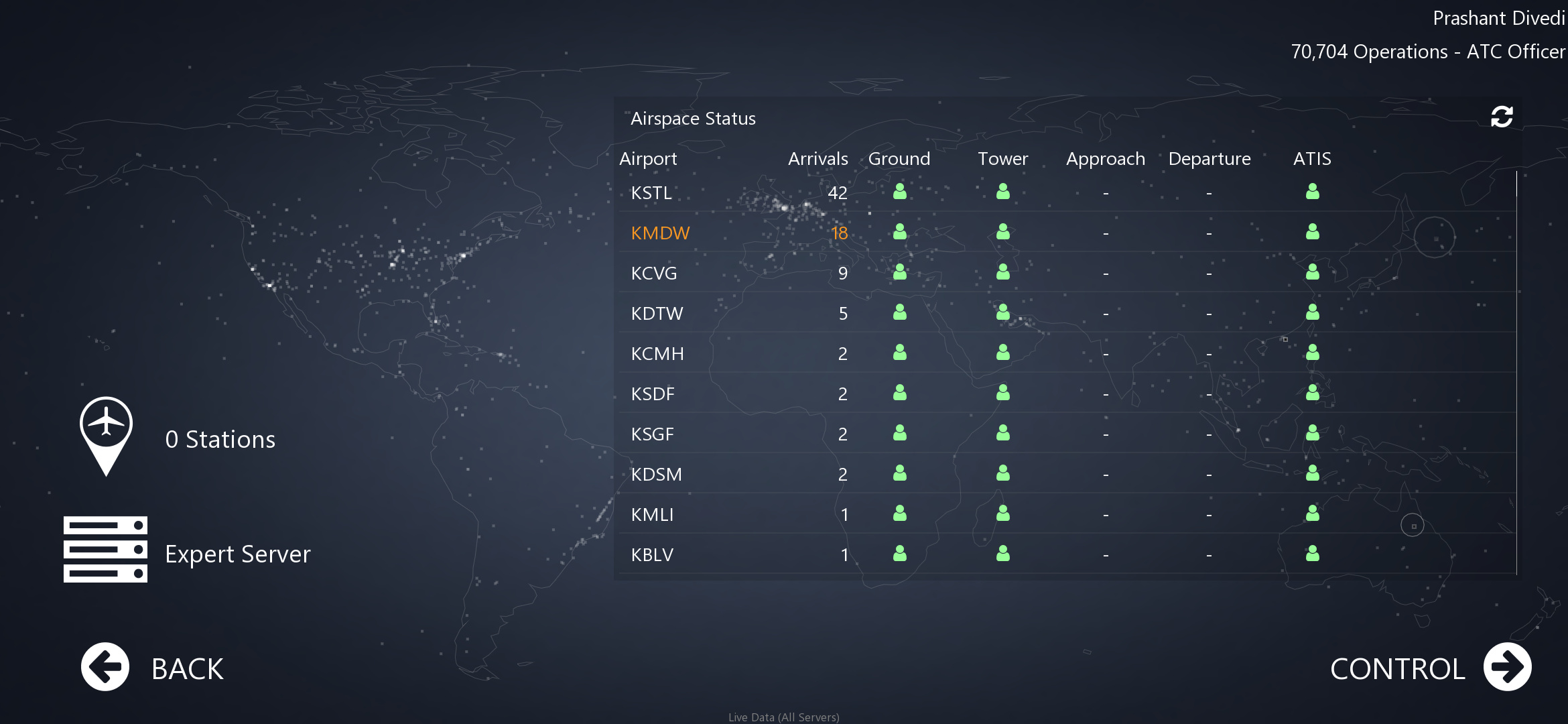This screenshot has height=724, width=1568.
Task: Click the Expert Server stack icon
Action: point(105,549)
